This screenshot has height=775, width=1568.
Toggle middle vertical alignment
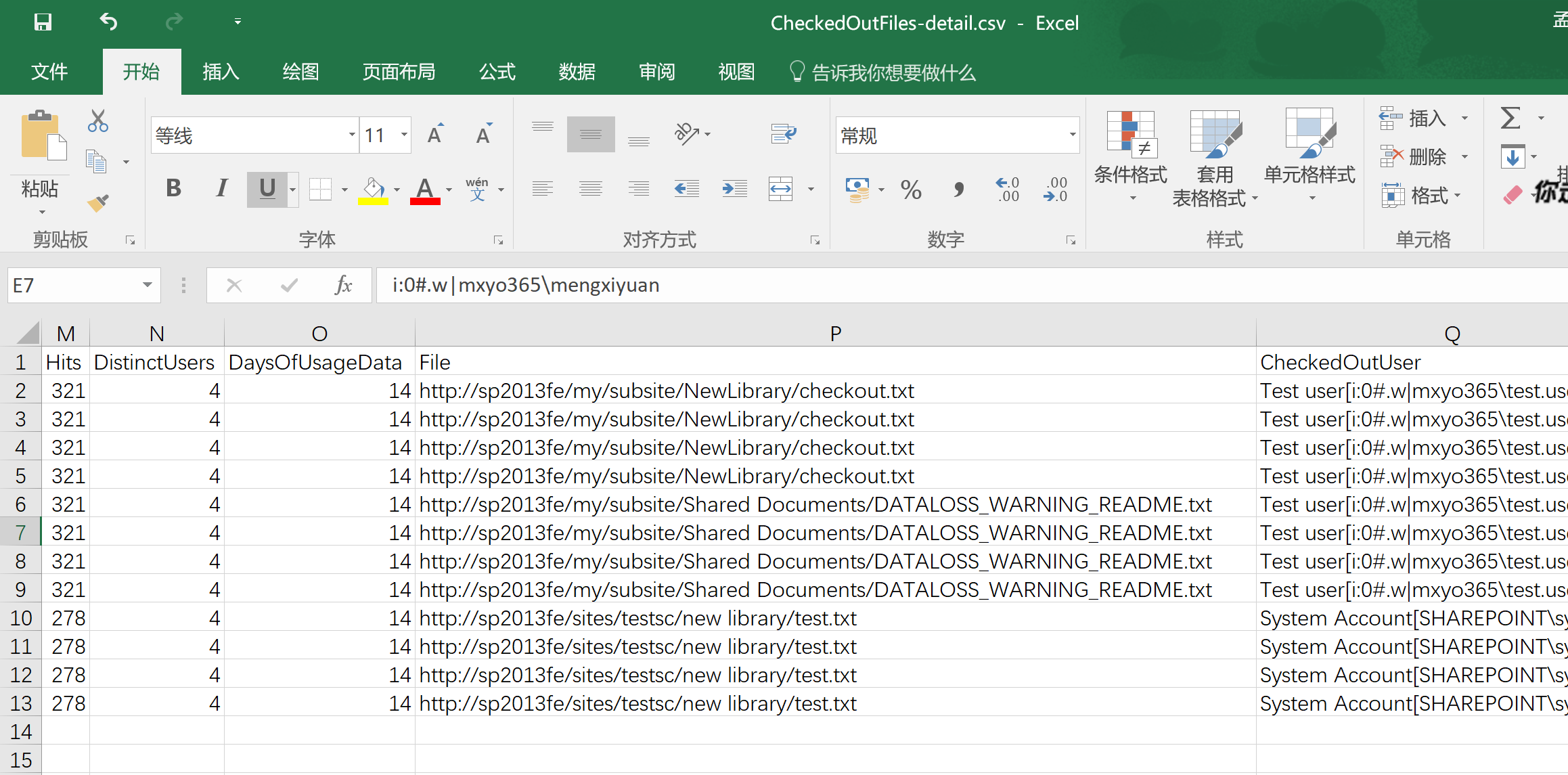click(x=591, y=134)
